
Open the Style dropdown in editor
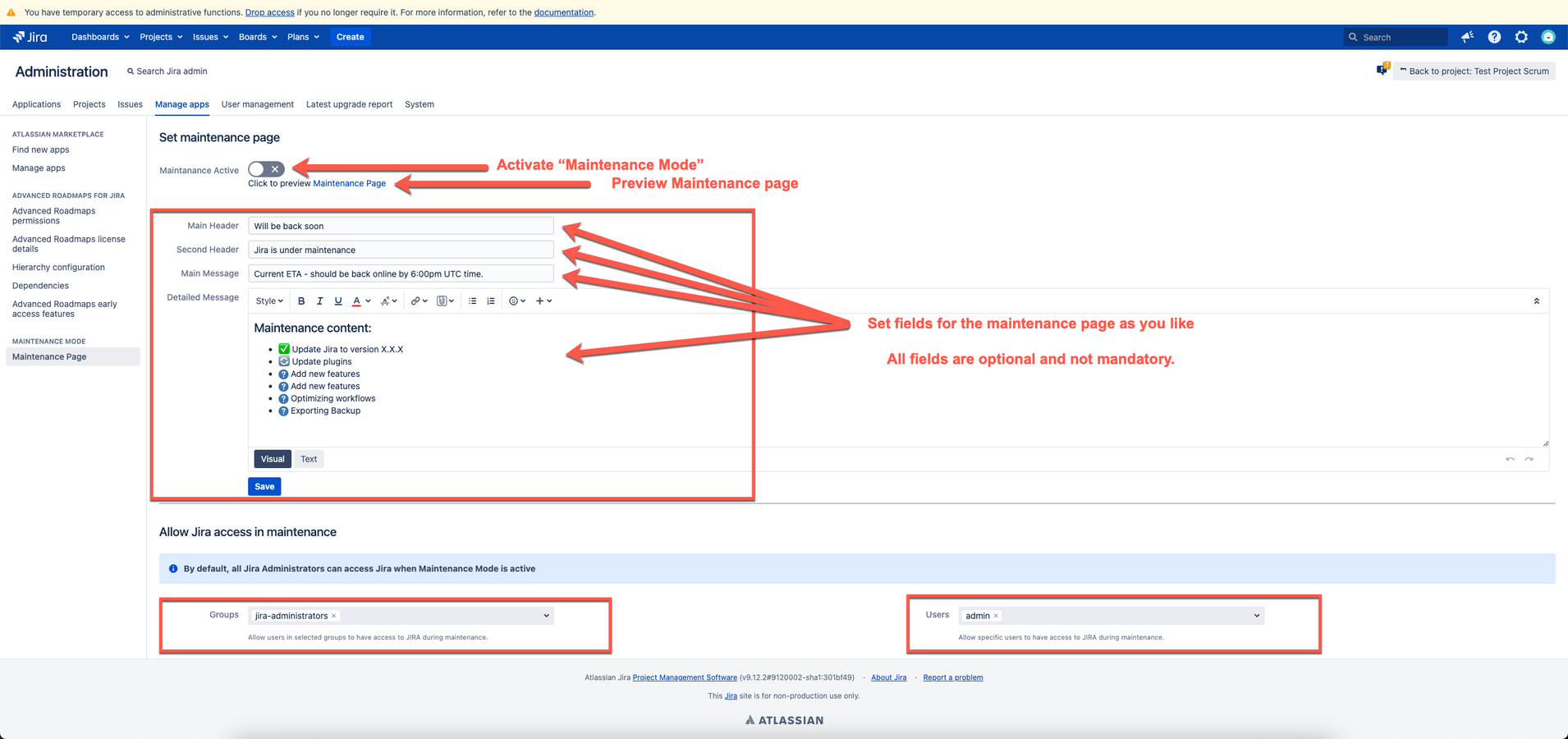click(269, 301)
